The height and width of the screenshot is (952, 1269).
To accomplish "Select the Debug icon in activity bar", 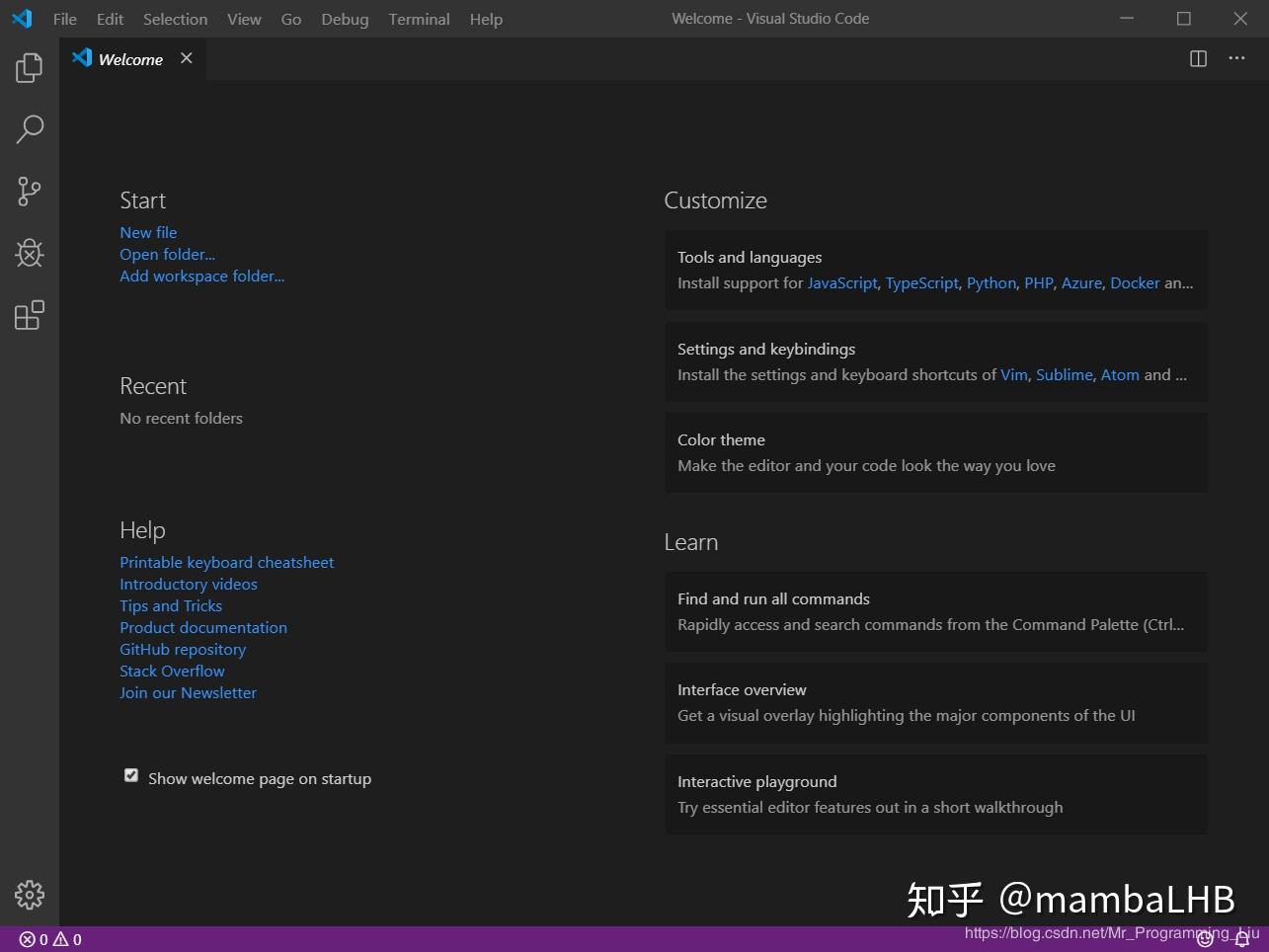I will [29, 253].
